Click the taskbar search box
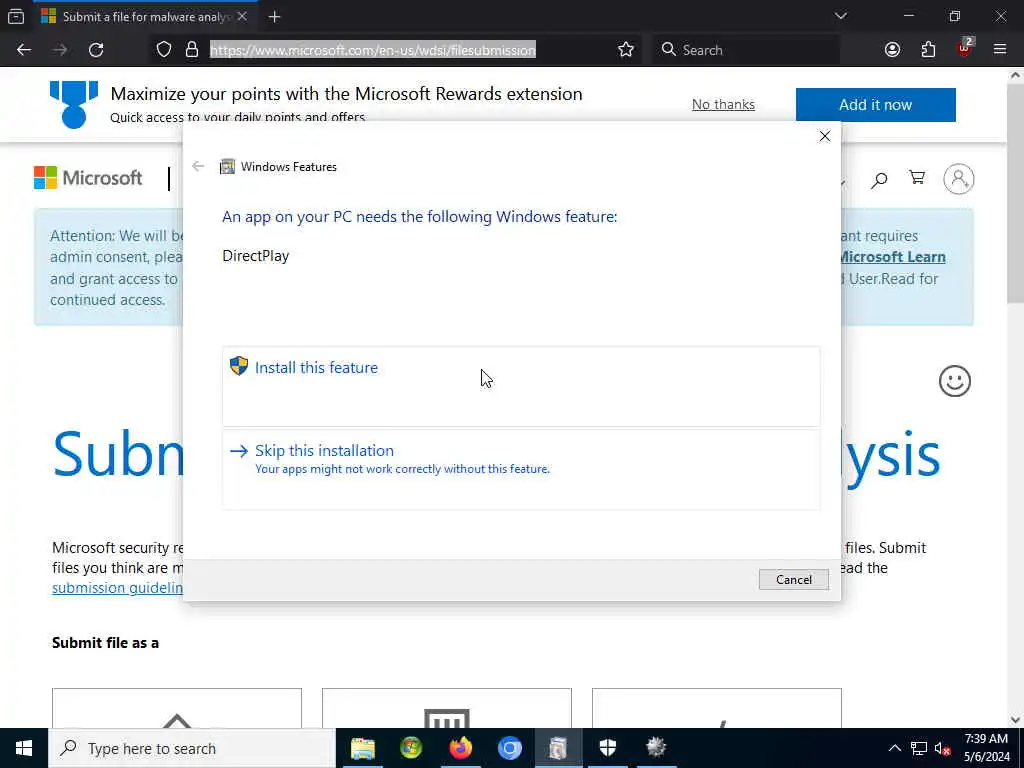 (x=192, y=748)
